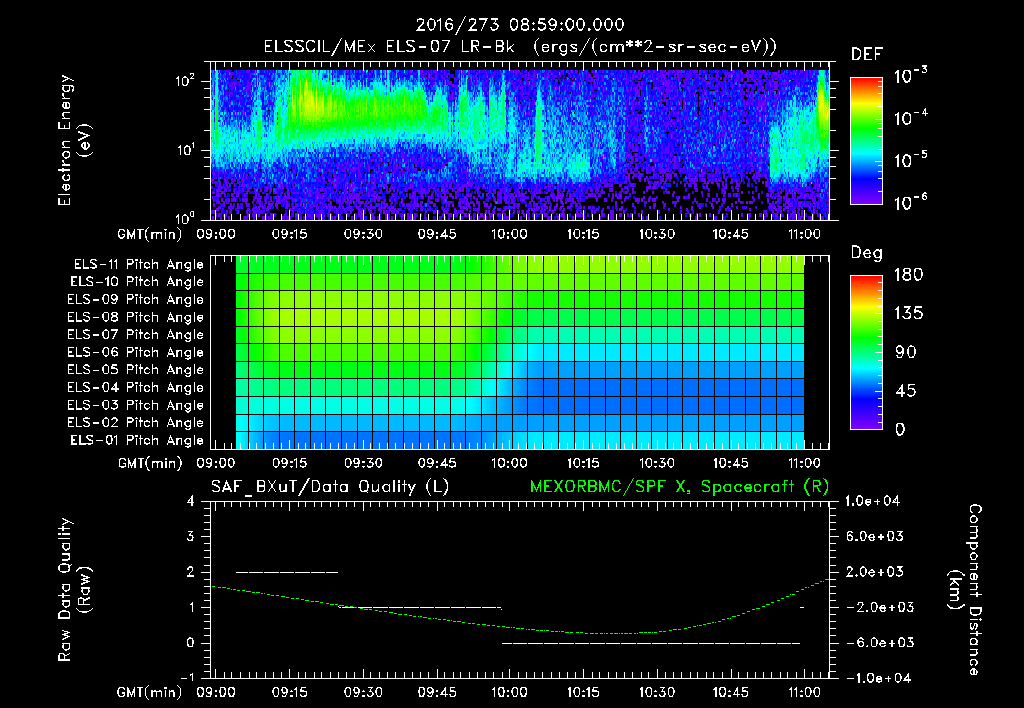
Task: Select 10:00 time label under the electron spectrogram
Action: click(x=509, y=234)
